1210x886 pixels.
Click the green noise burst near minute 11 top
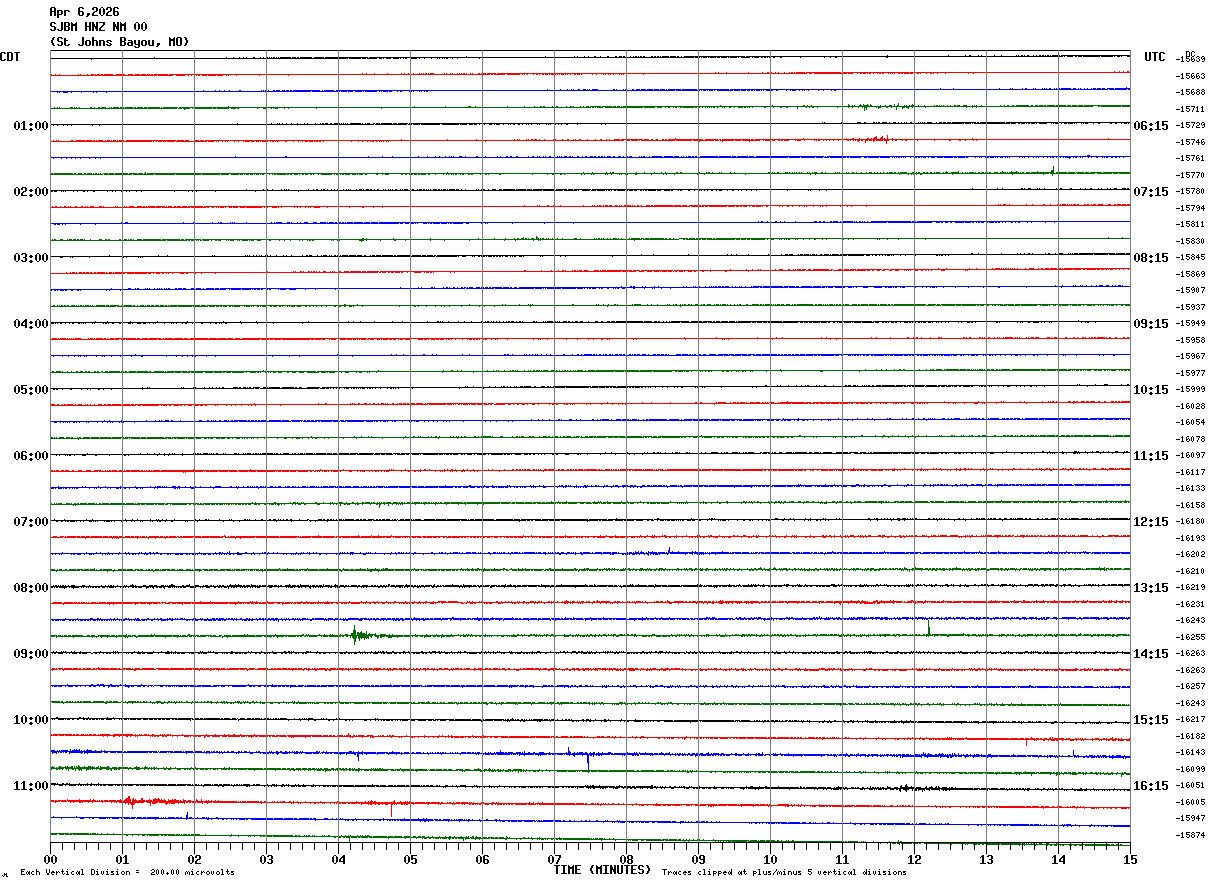click(880, 106)
